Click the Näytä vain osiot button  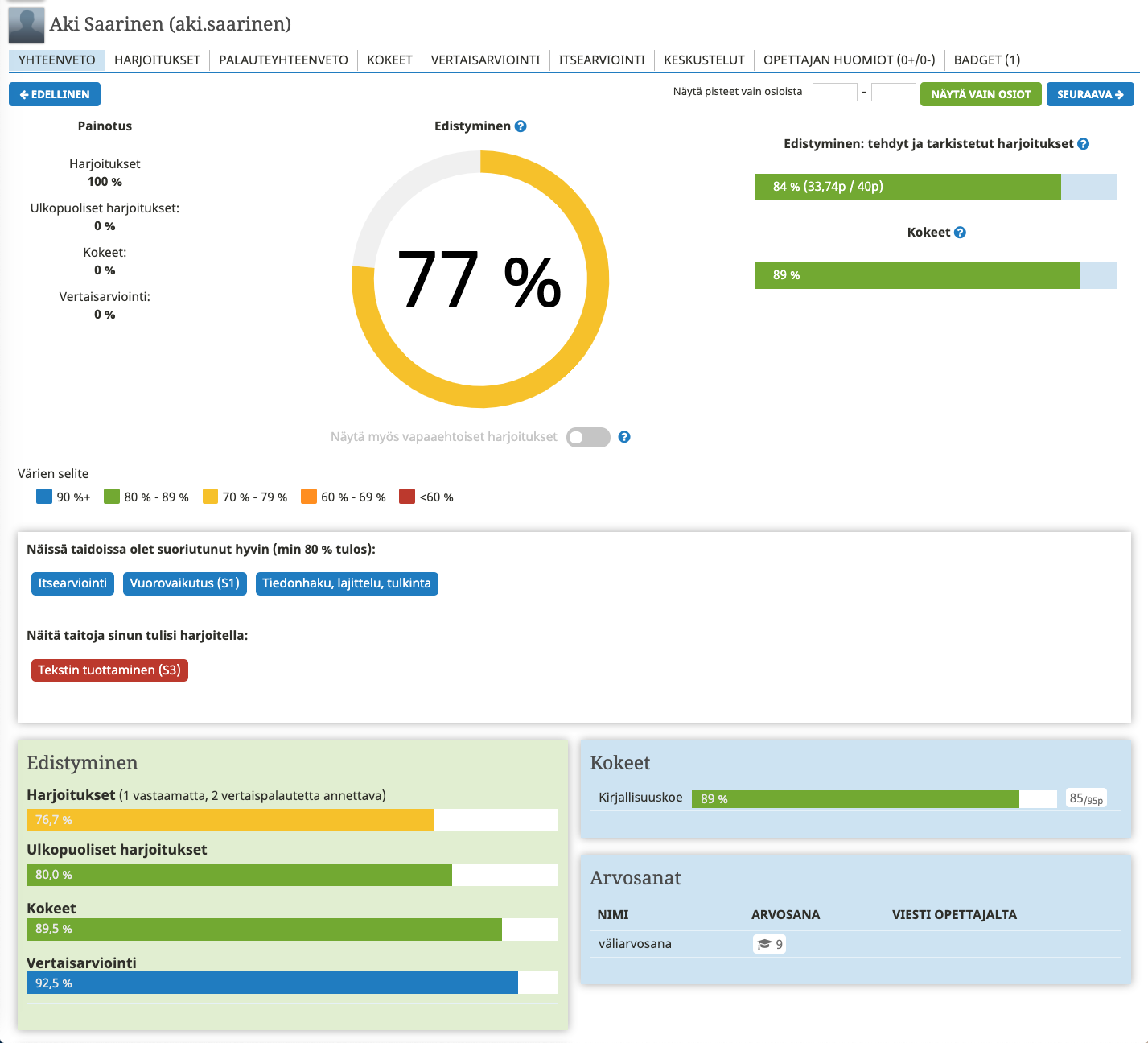(x=980, y=94)
